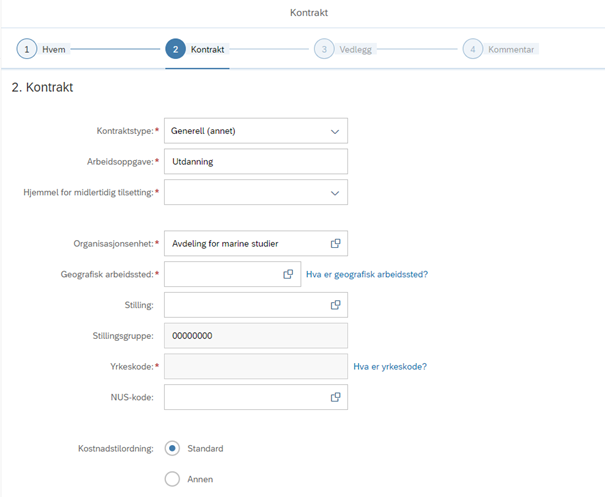Open 'Hva er yrkeskode?' help link
The width and height of the screenshot is (605, 497).
(x=390, y=367)
